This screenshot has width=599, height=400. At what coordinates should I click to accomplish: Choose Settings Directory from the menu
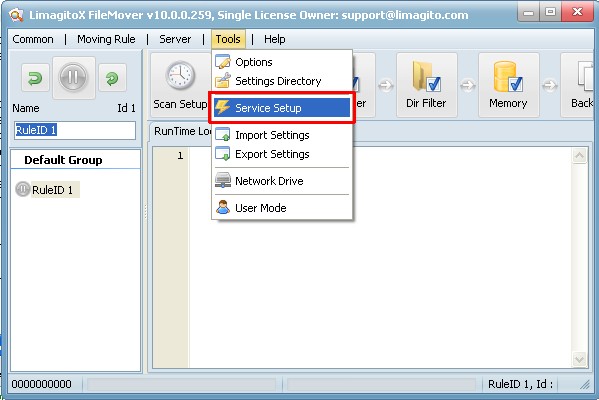tap(282, 81)
